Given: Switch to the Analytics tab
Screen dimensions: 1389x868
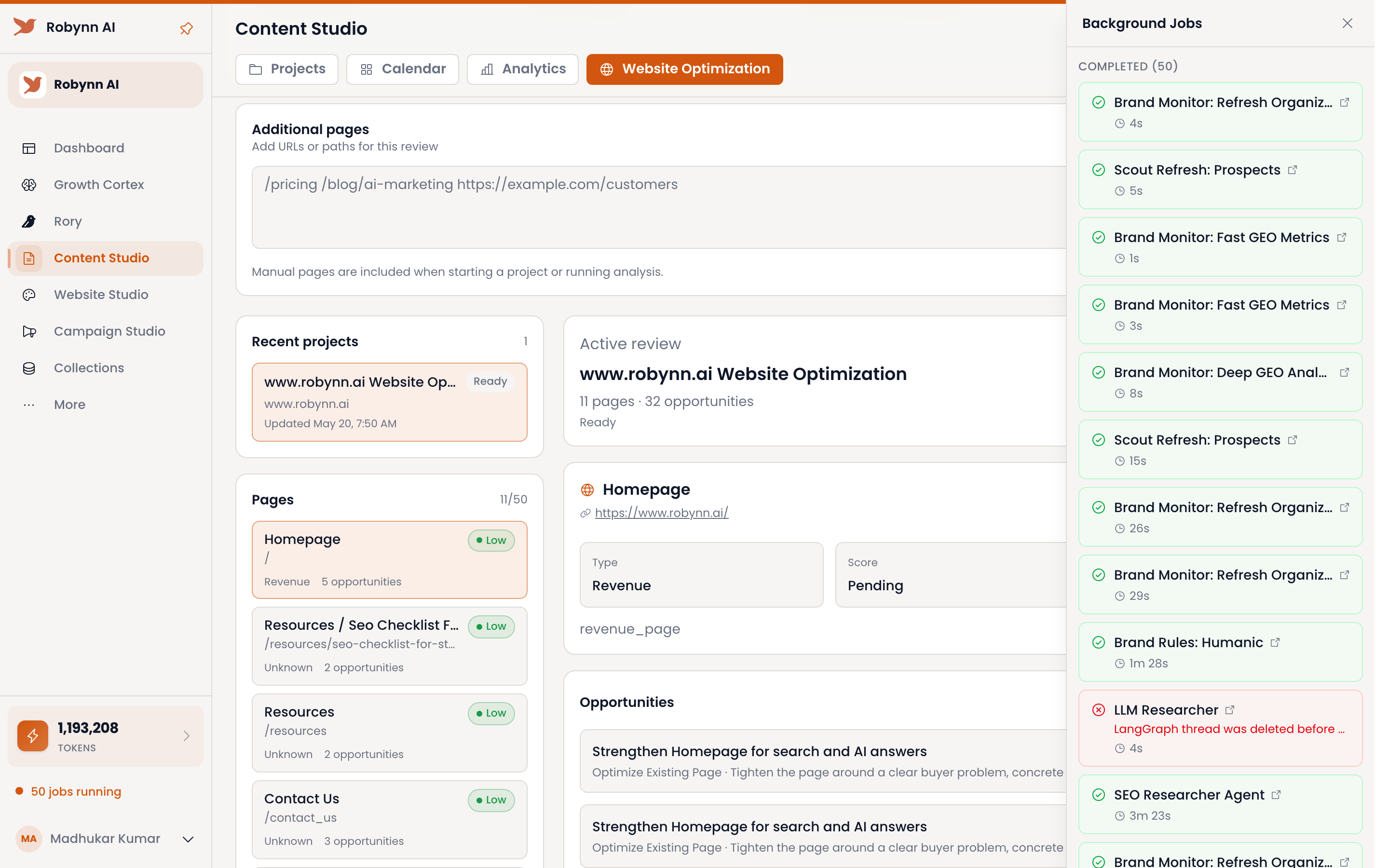Looking at the screenshot, I should coord(522,69).
